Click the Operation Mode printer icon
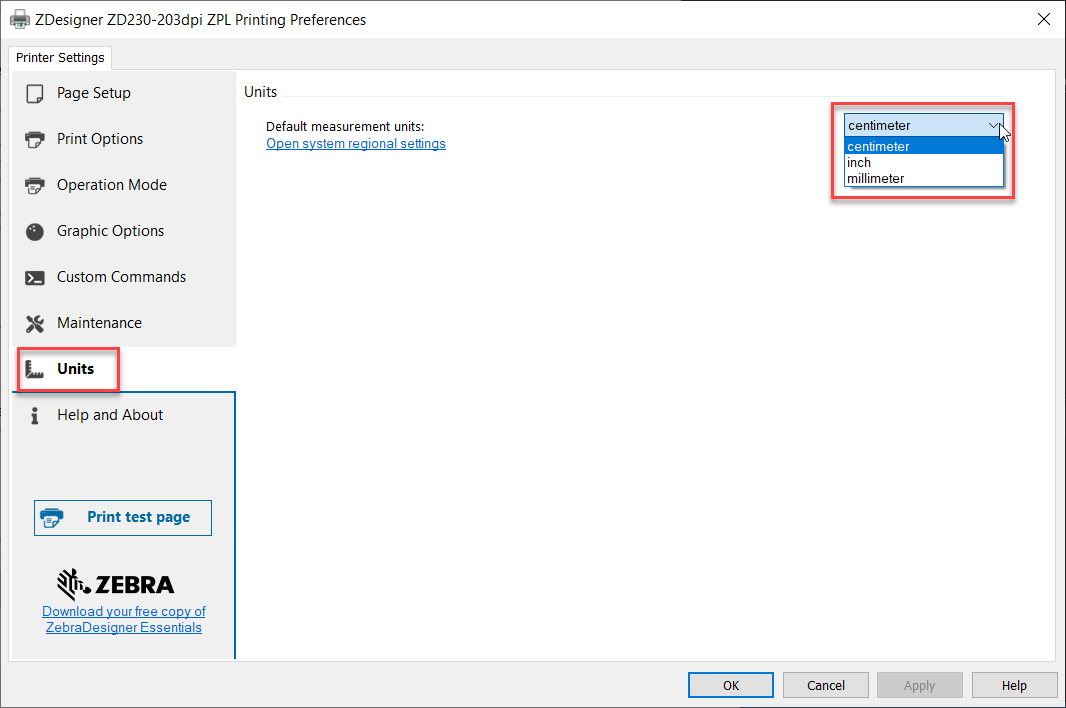This screenshot has width=1066, height=708. coord(35,185)
